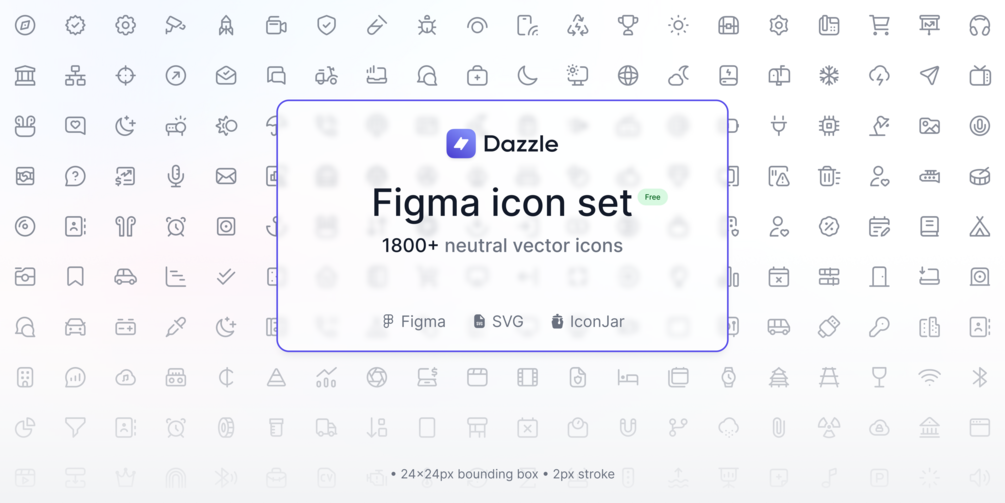Click the trophy icon

pyautogui.click(x=627, y=26)
